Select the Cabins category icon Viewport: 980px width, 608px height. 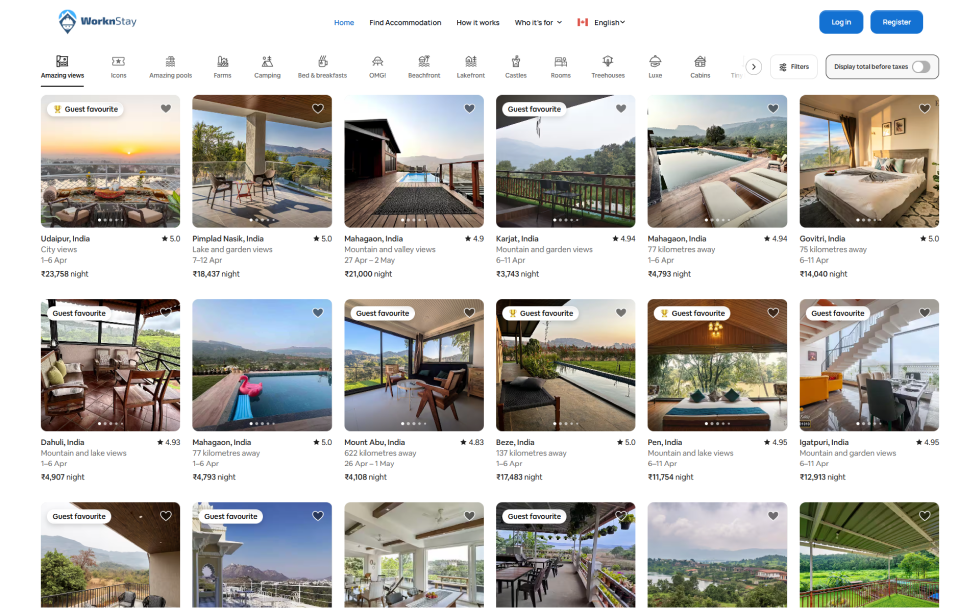pos(700,62)
